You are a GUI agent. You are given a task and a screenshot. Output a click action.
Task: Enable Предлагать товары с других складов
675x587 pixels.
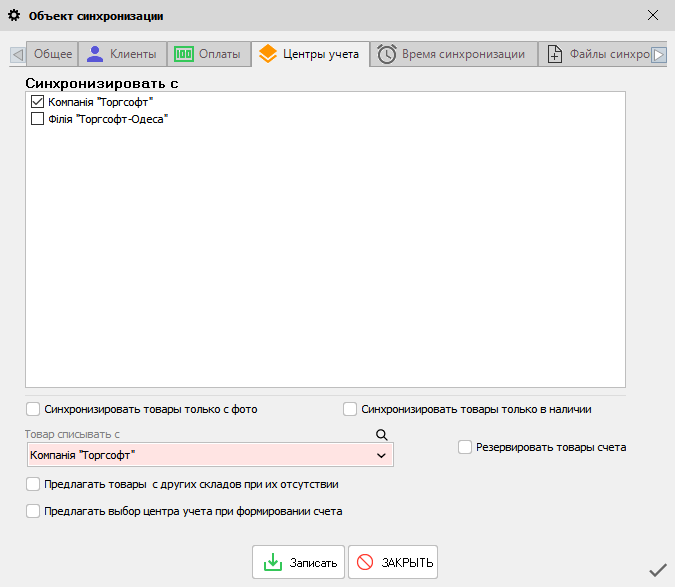click(33, 485)
